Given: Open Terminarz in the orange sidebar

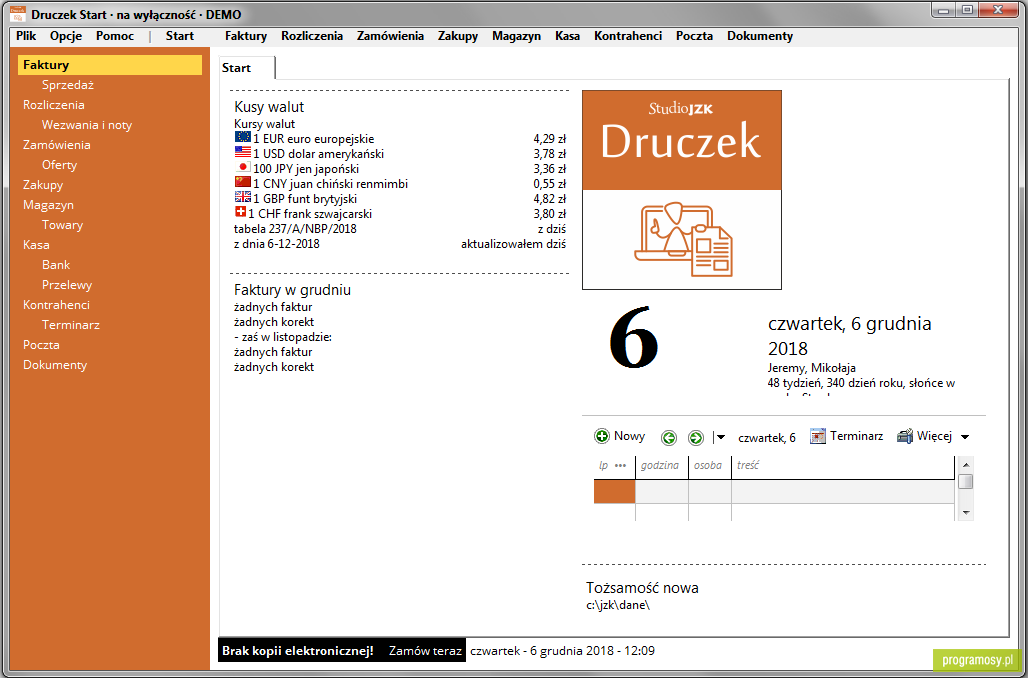Looking at the screenshot, I should click(71, 325).
